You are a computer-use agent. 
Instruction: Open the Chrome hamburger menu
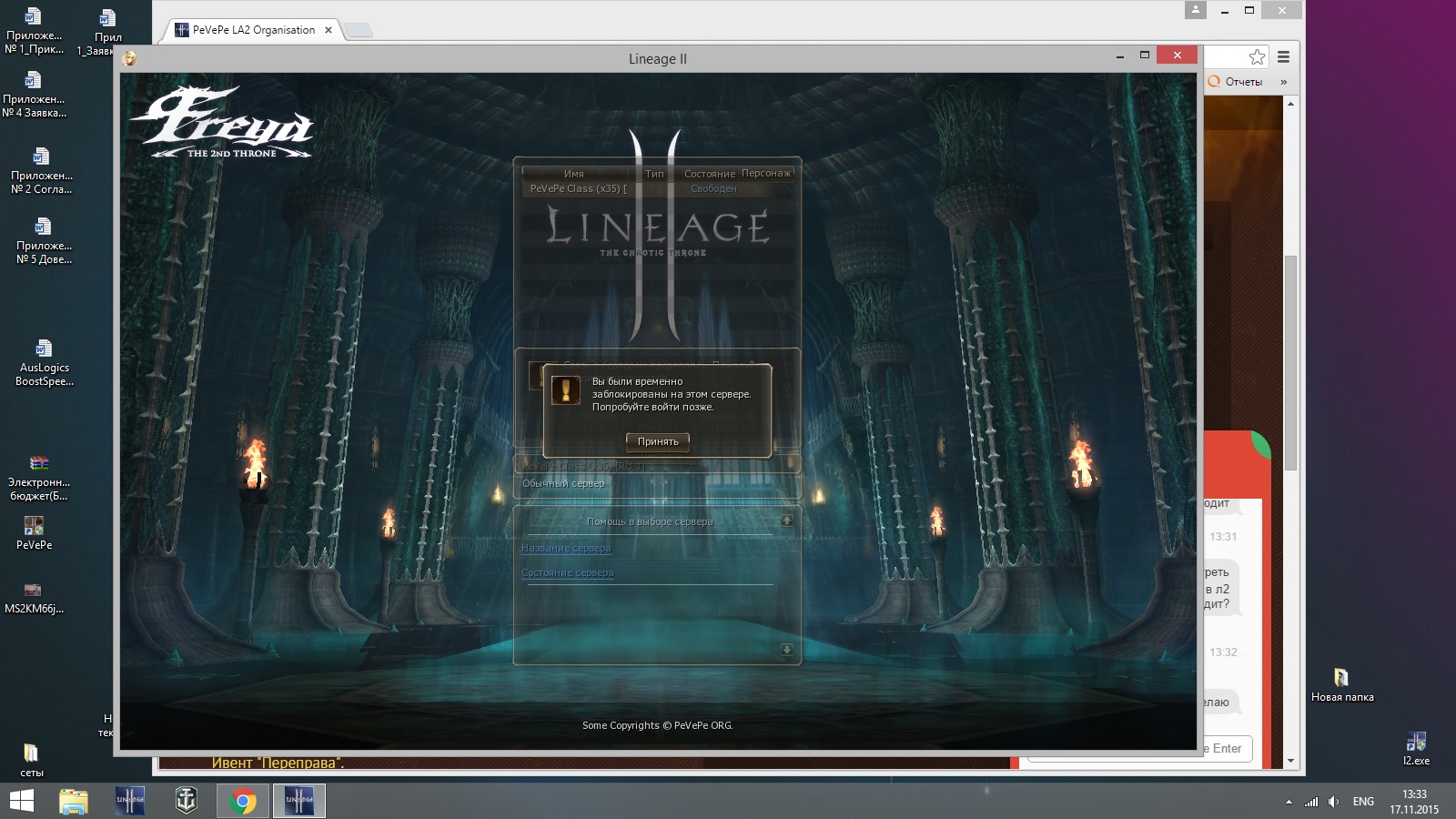click(1283, 57)
